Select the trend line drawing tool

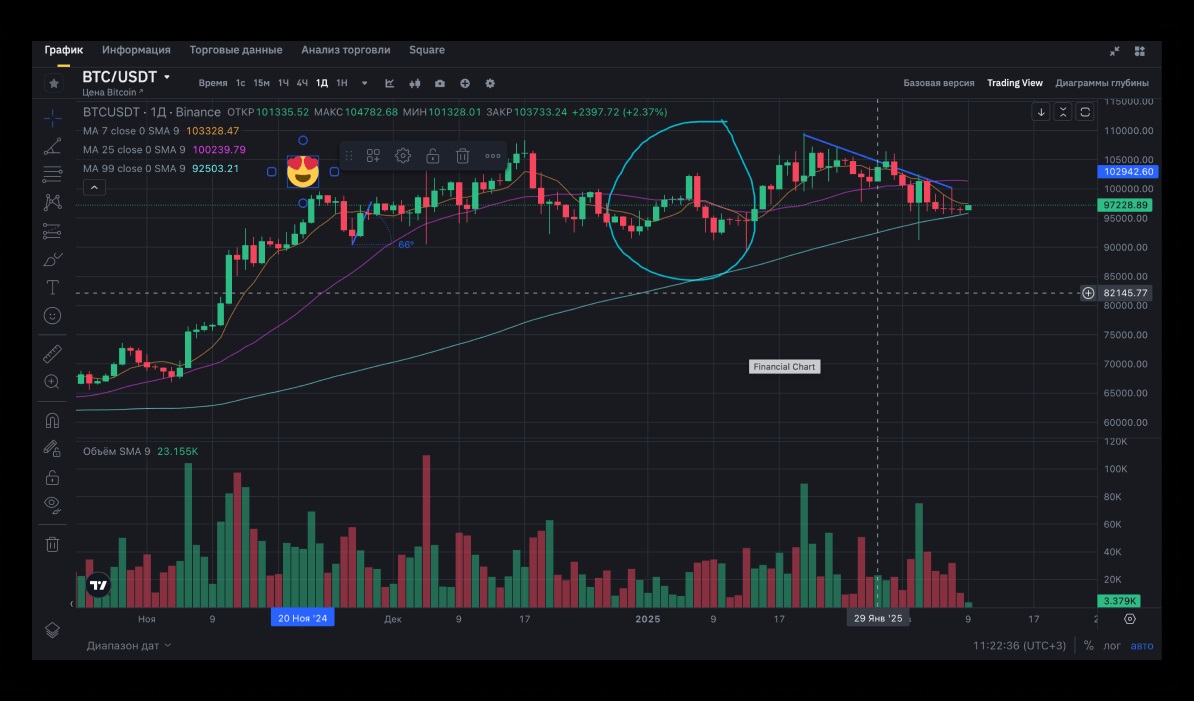(x=53, y=146)
